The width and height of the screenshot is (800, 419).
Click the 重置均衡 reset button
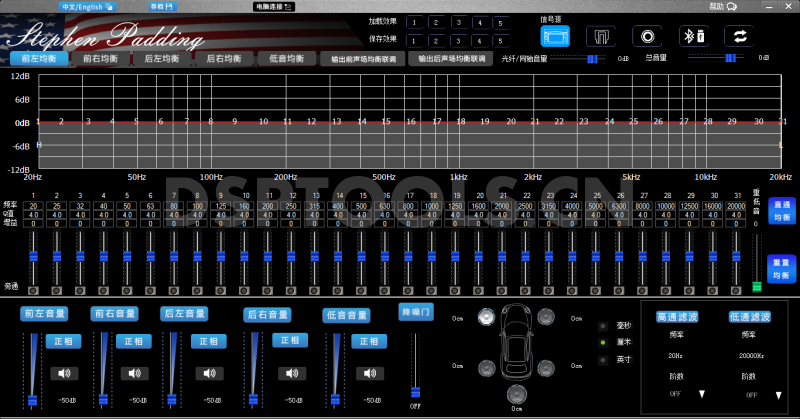click(782, 267)
